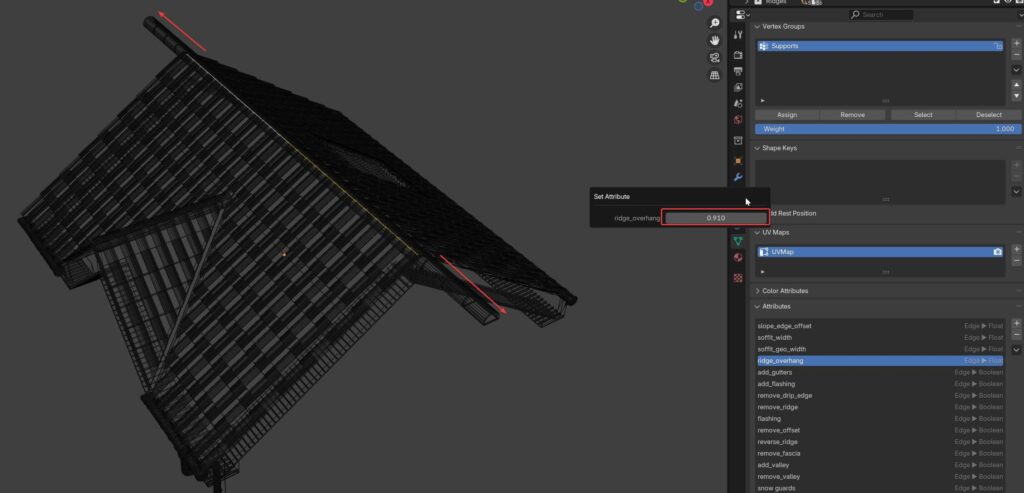Remove UV map with minus icon
This screenshot has height=493, width=1024.
pos(1016,261)
